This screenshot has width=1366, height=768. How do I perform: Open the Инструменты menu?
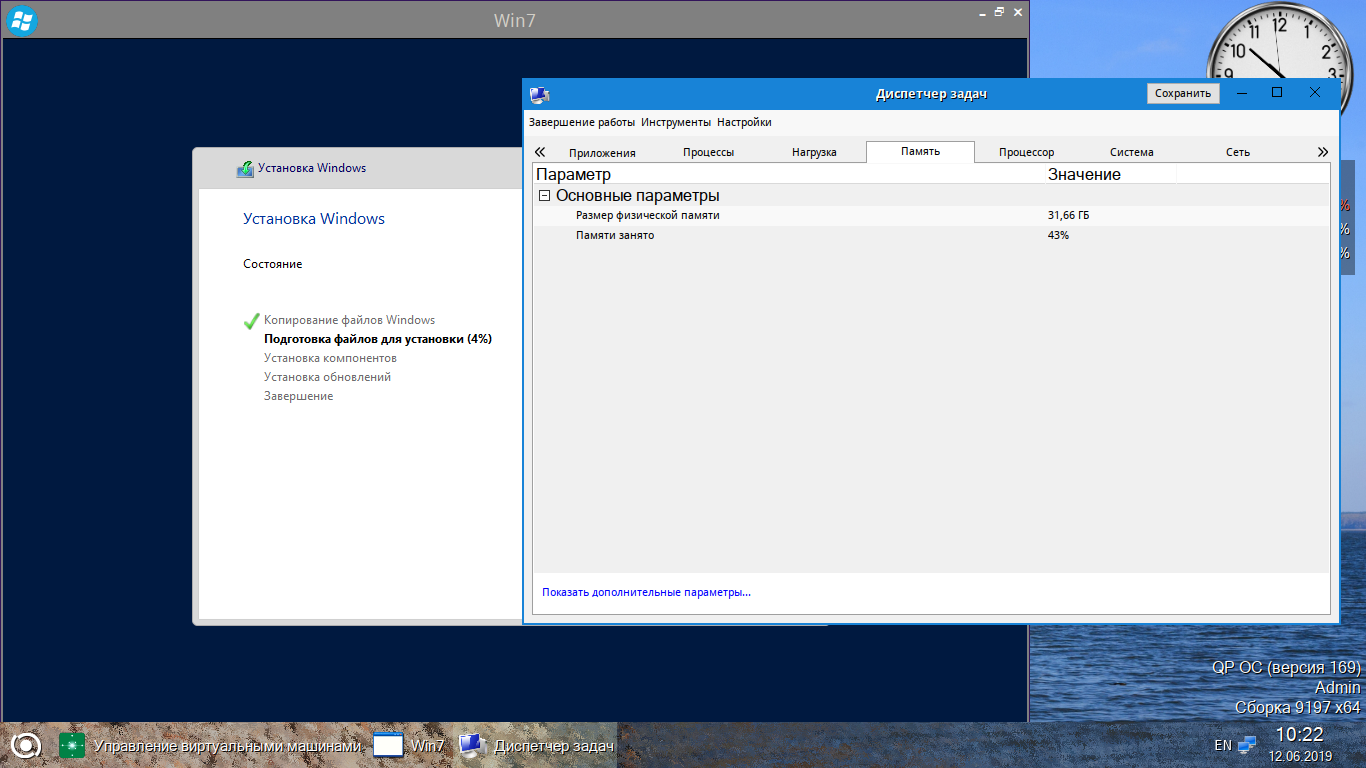tap(676, 122)
